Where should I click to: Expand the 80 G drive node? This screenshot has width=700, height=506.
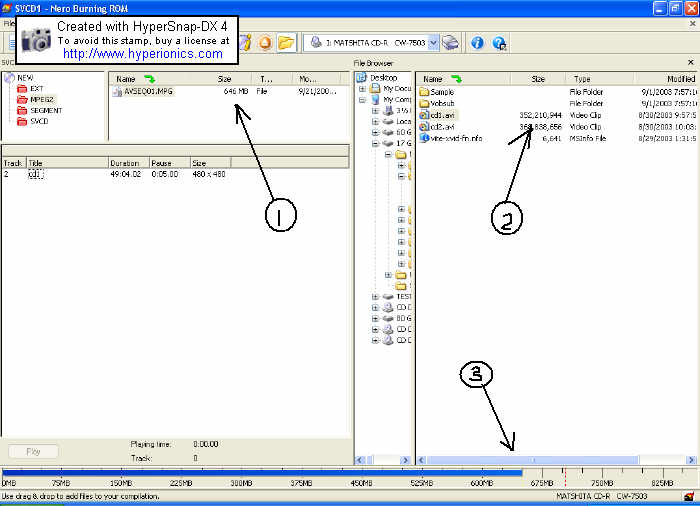pos(375,318)
